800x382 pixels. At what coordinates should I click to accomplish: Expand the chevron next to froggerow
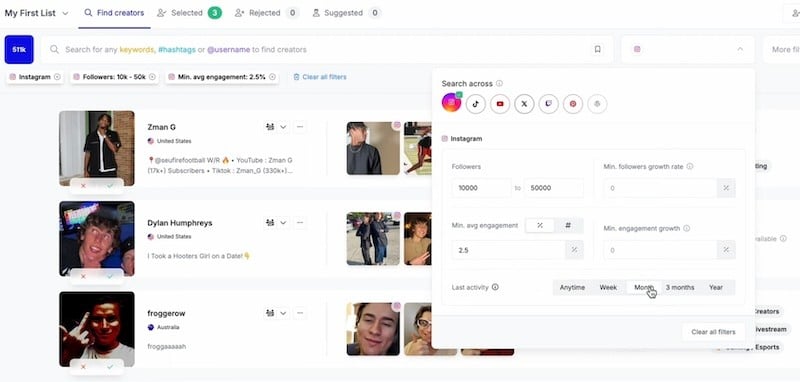coord(283,313)
